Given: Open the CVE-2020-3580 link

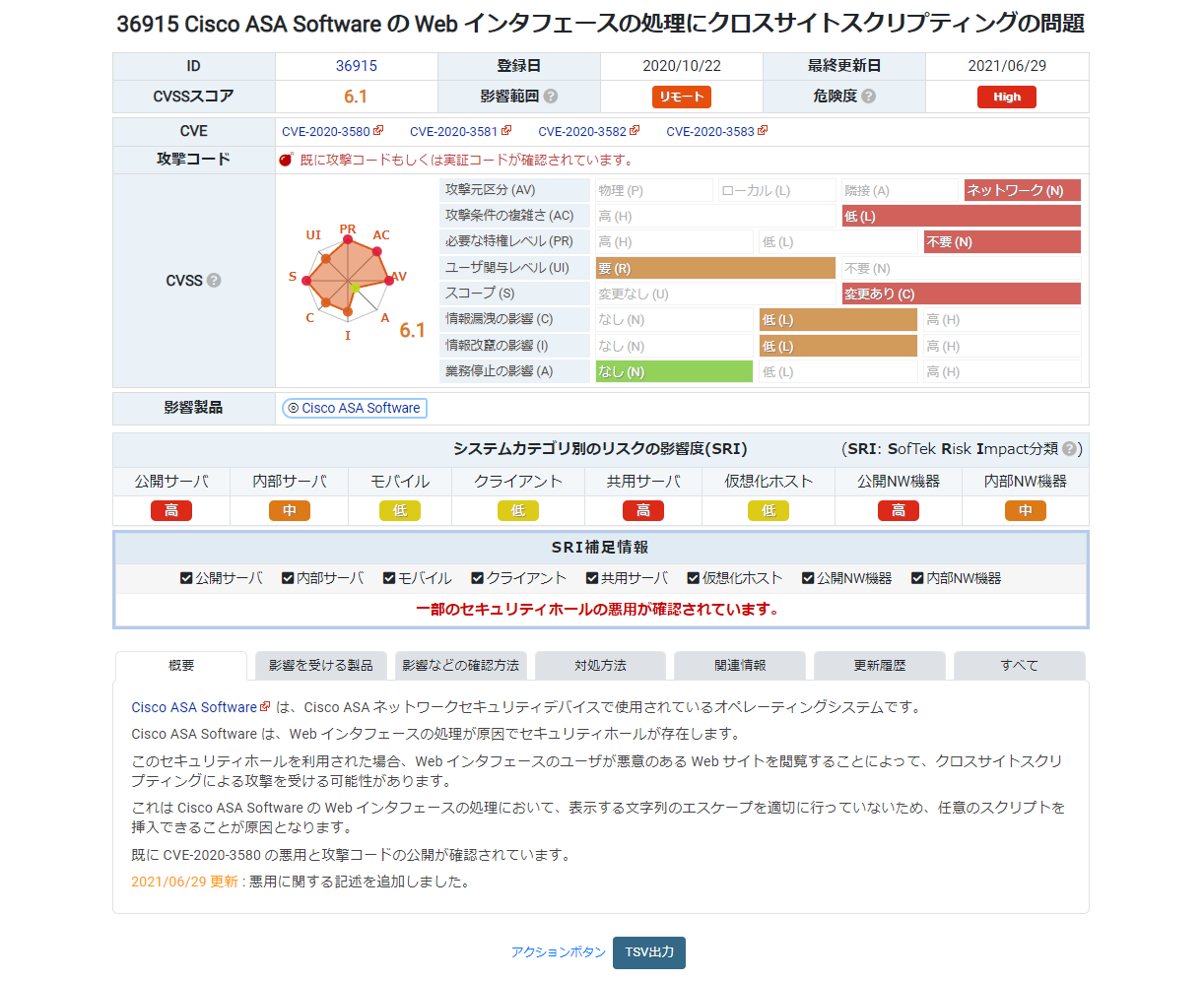Looking at the screenshot, I should (x=326, y=131).
